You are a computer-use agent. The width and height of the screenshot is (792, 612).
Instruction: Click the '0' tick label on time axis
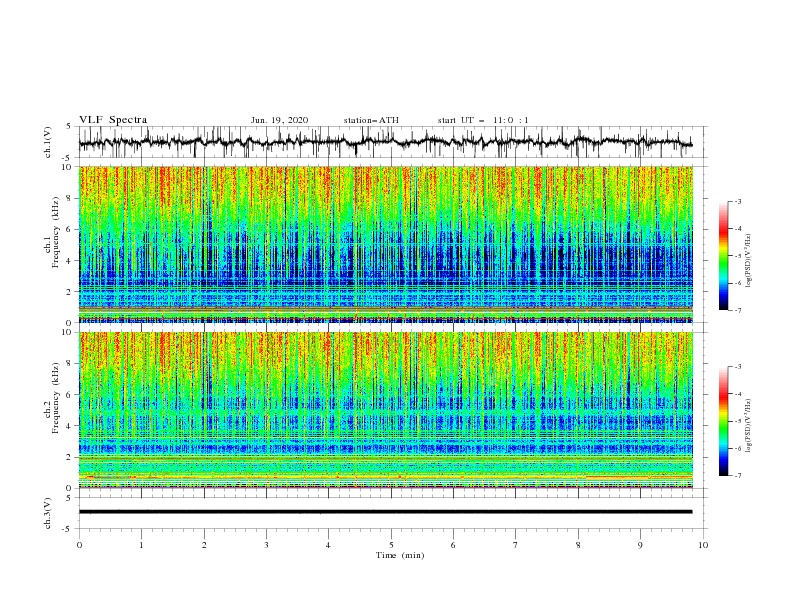pos(79,545)
